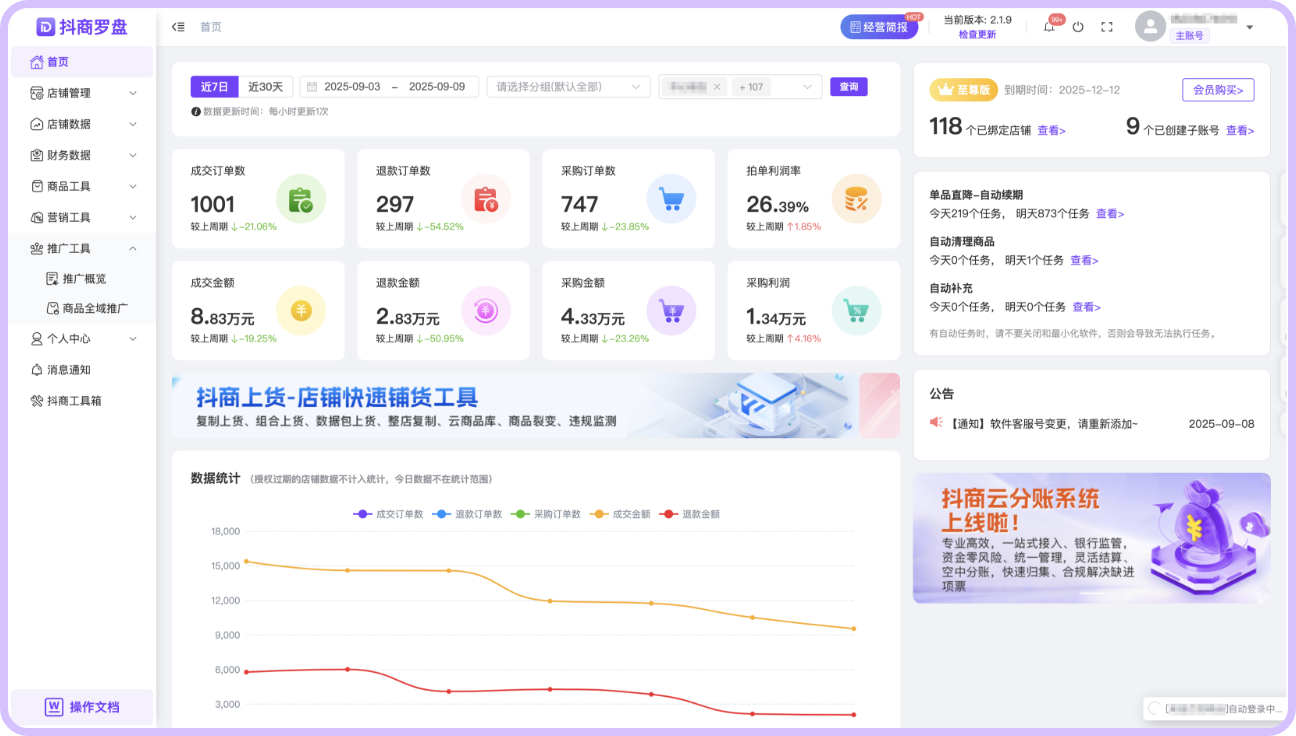
Task: Click the 成交订单数 green clipboard icon
Action: pyautogui.click(x=300, y=199)
